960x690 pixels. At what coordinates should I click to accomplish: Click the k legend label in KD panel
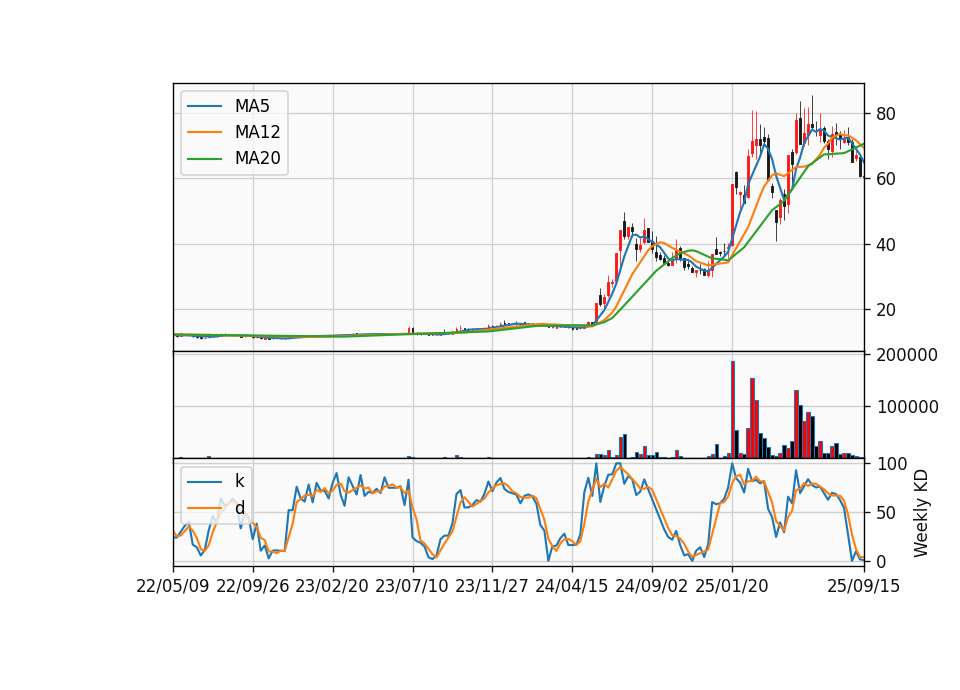pyautogui.click(x=239, y=481)
